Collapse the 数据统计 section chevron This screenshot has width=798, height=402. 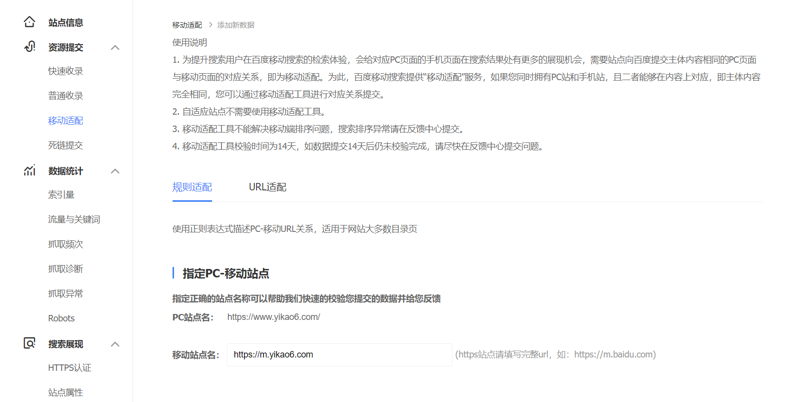115,171
